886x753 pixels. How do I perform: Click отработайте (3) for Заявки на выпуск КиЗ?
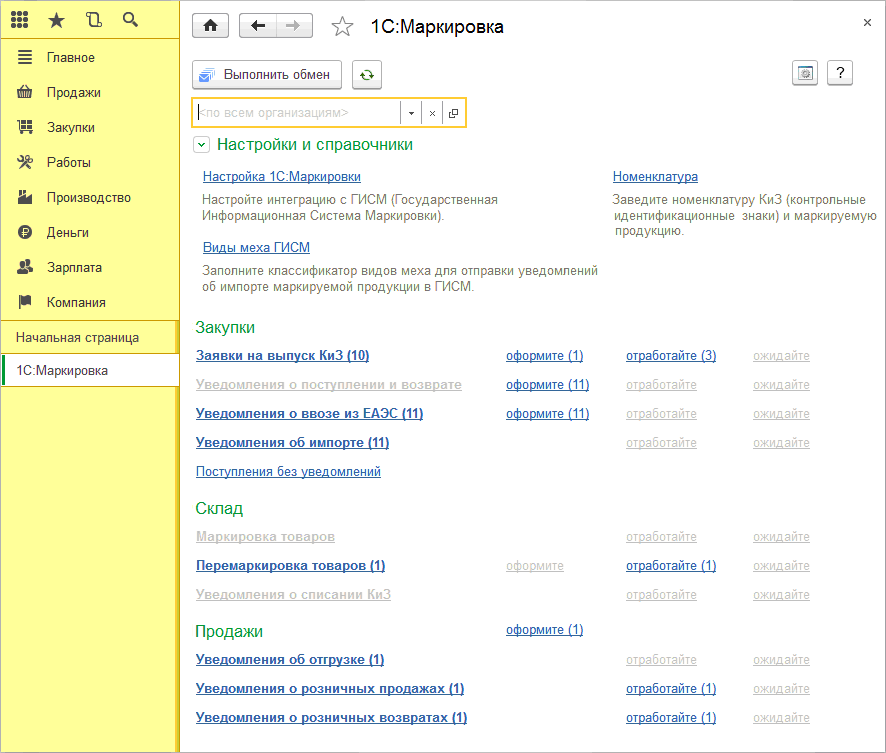click(671, 356)
